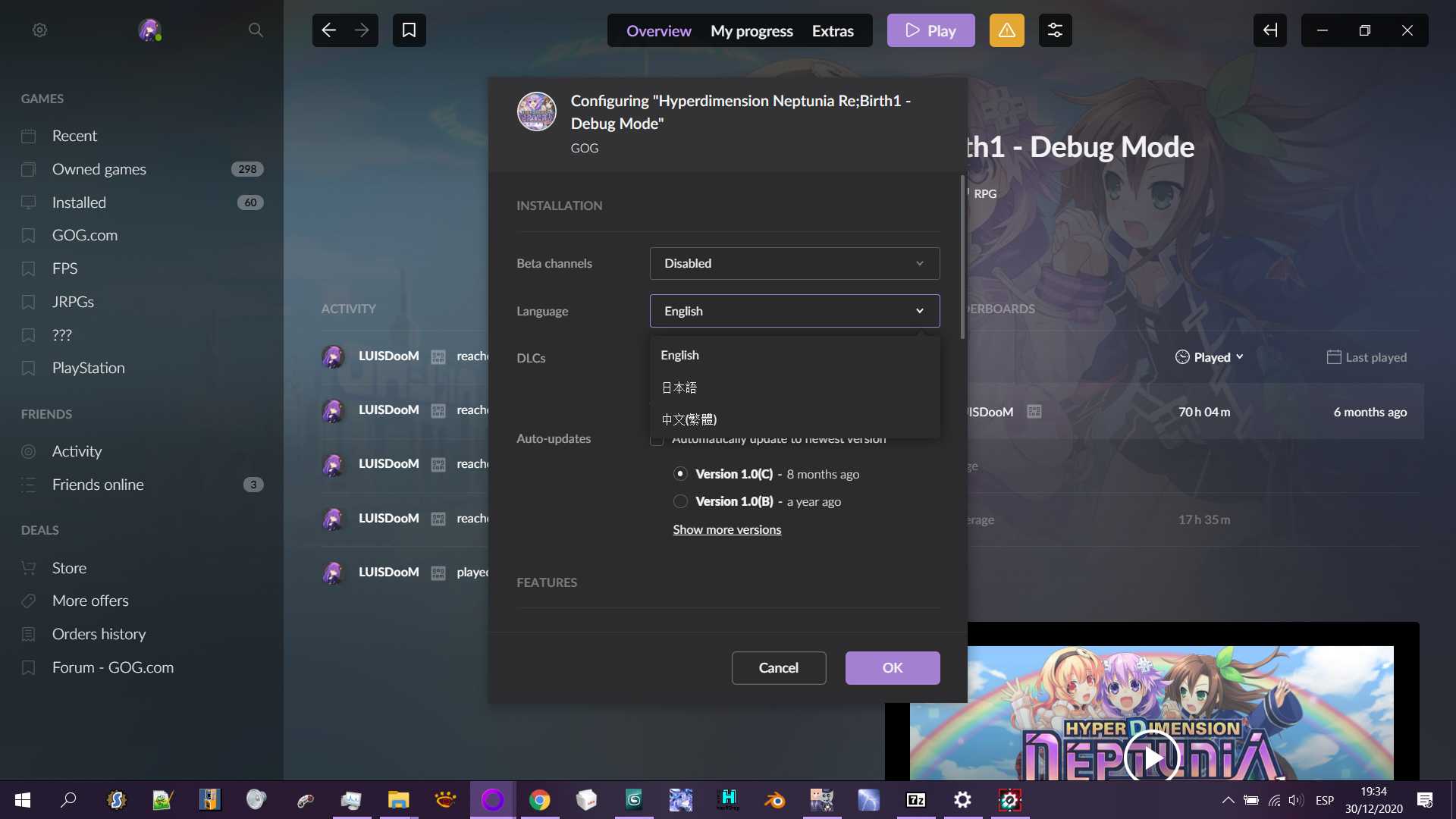Go forward with the right arrow button
1456x819 pixels.
[362, 30]
